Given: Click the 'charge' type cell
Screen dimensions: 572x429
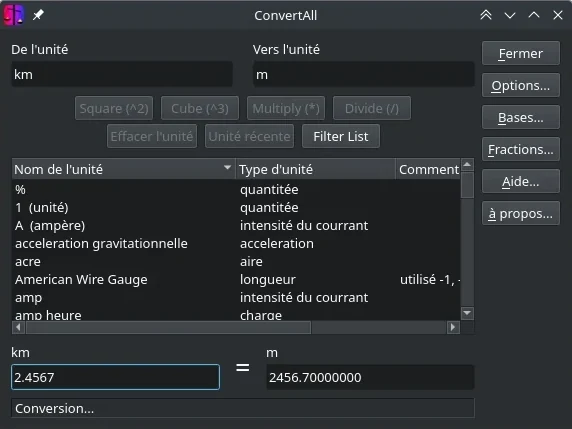Looking at the screenshot, I should click(x=261, y=315).
